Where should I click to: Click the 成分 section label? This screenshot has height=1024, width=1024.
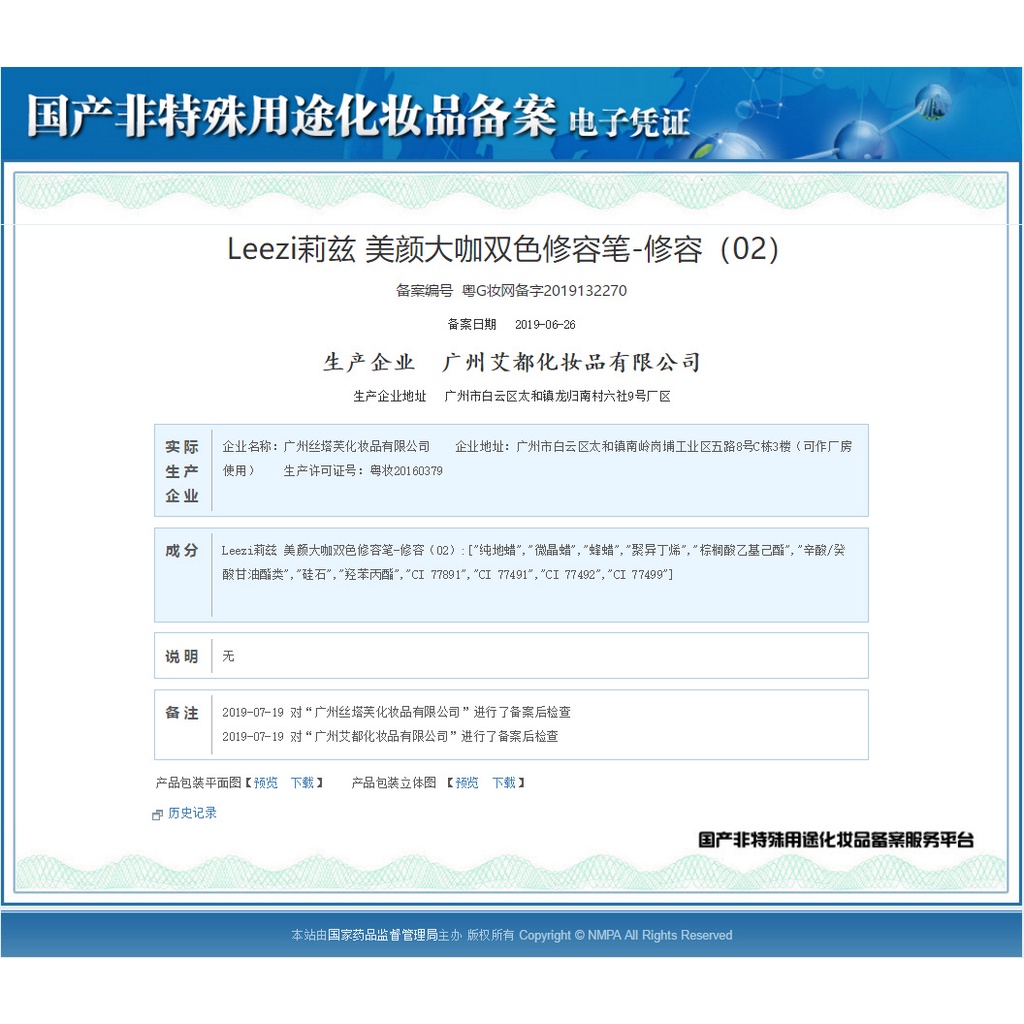pyautogui.click(x=182, y=551)
